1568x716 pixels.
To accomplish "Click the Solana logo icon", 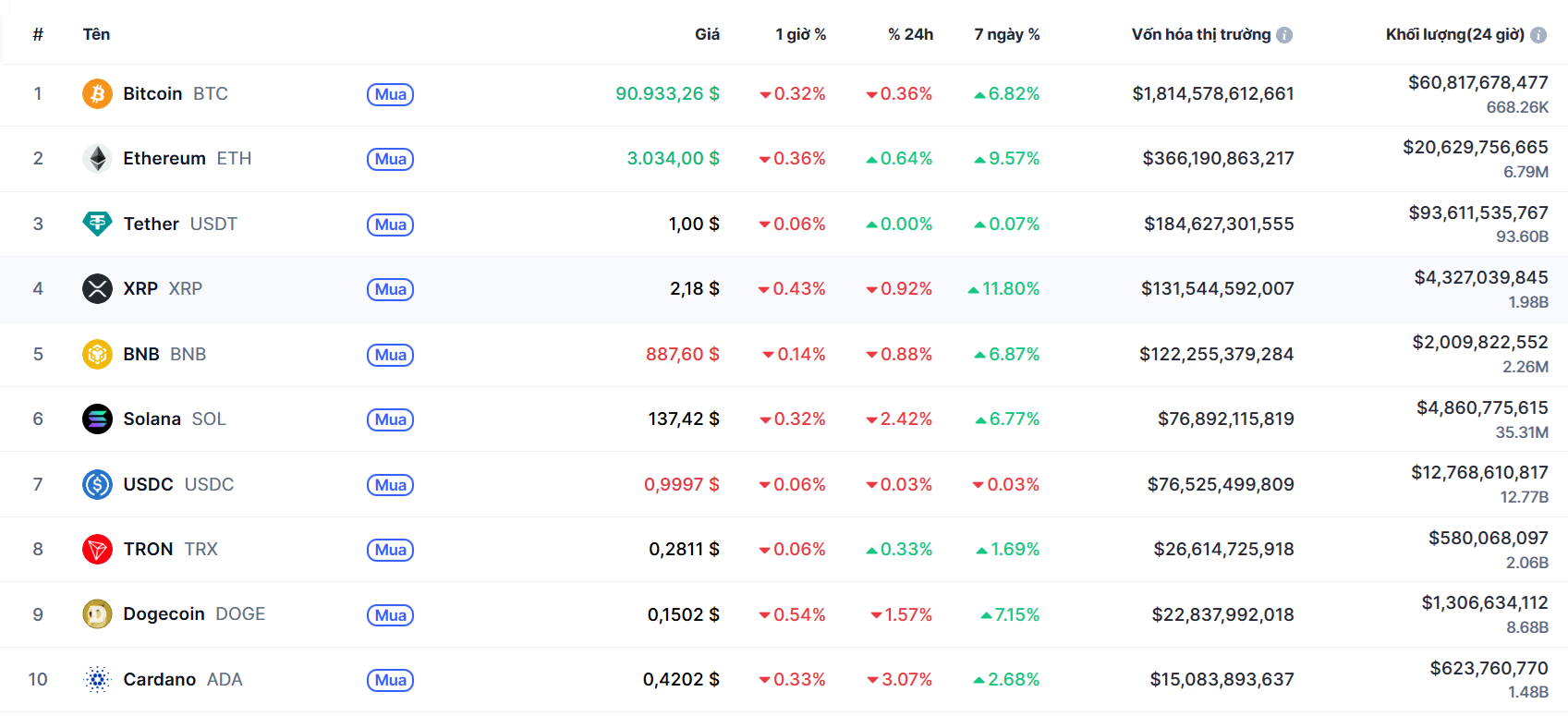I will point(97,419).
